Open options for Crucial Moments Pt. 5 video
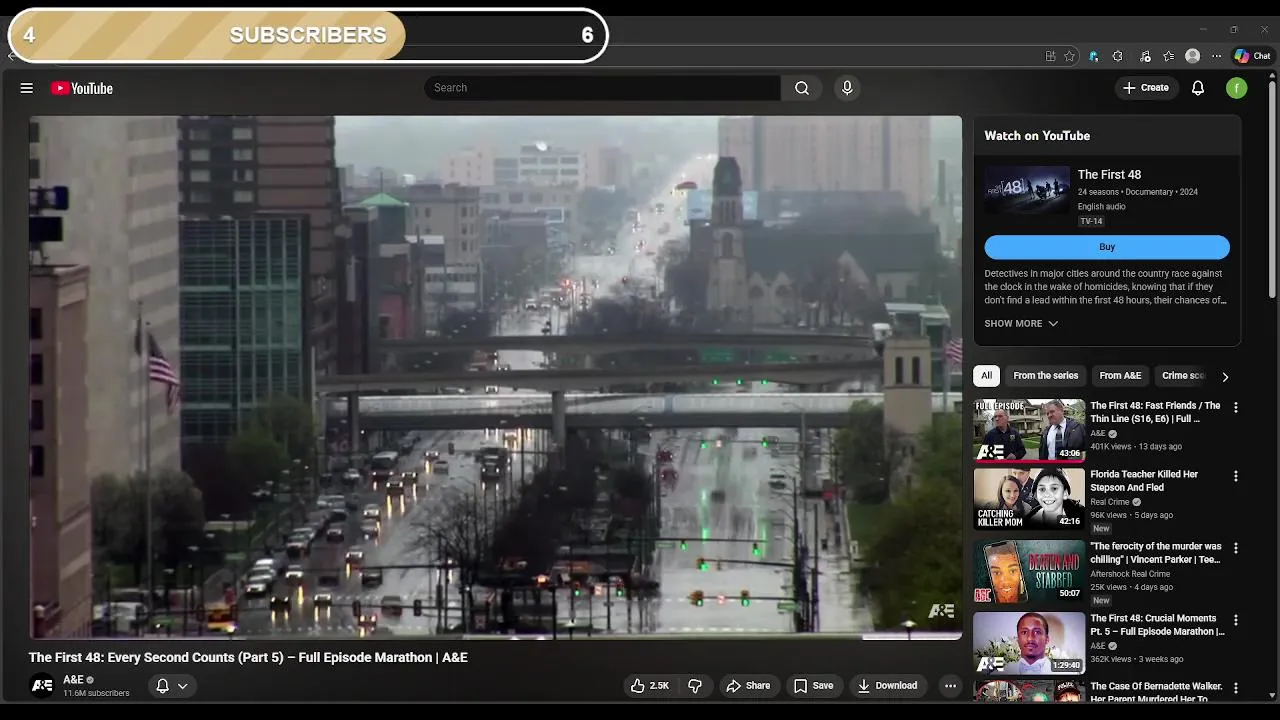 tap(1236, 621)
